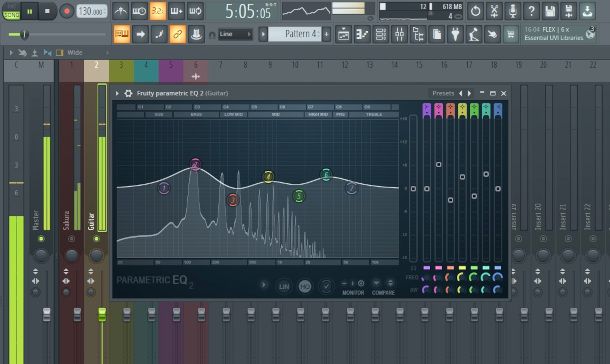Screen dimensions: 610x364
Task: Go to the next preset with the right arrow
Action: 470,93
